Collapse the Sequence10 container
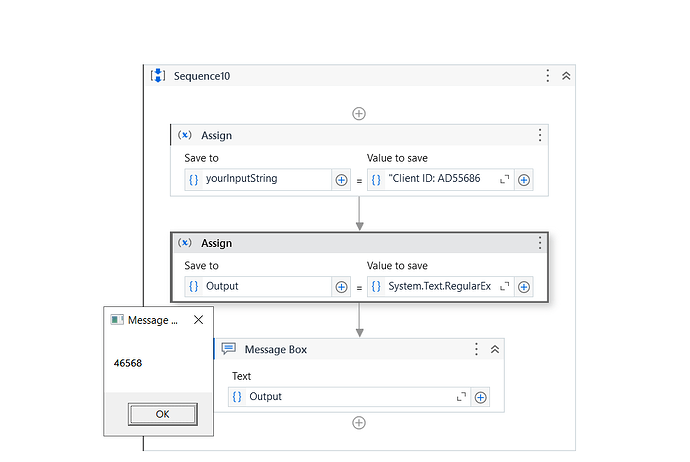The image size is (690, 462). click(566, 76)
